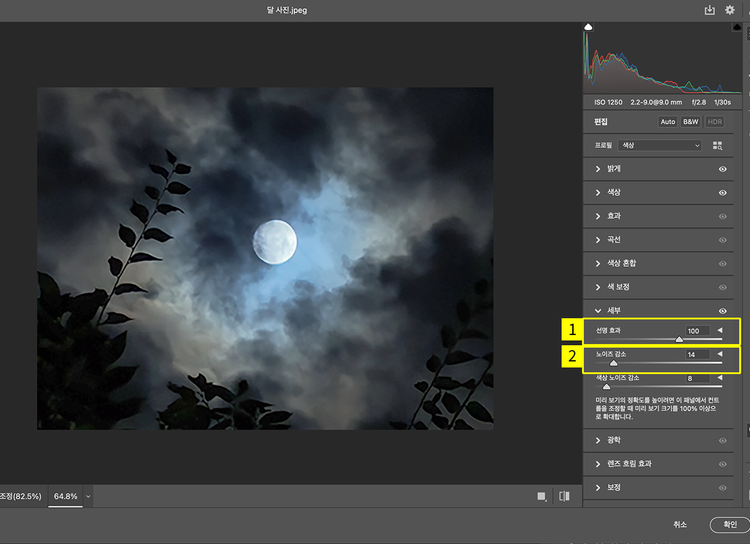Click the save image icon at top right
This screenshot has height=544, width=750.
coord(710,10)
